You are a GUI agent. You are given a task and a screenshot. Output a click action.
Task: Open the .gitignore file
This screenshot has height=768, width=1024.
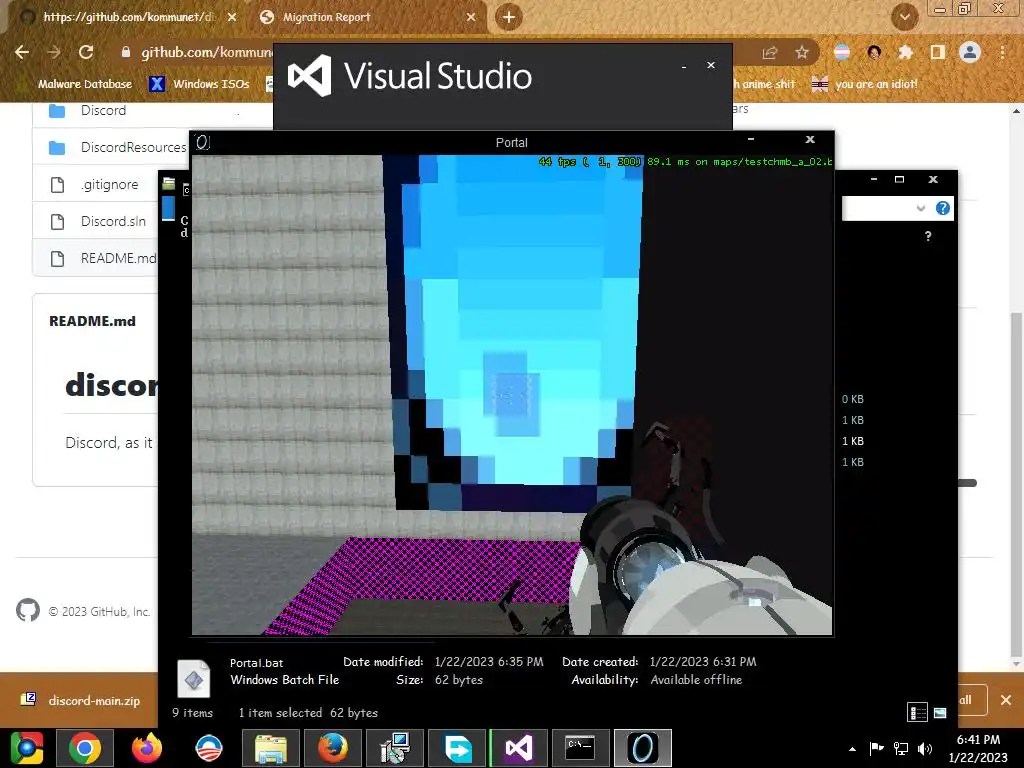110,185
